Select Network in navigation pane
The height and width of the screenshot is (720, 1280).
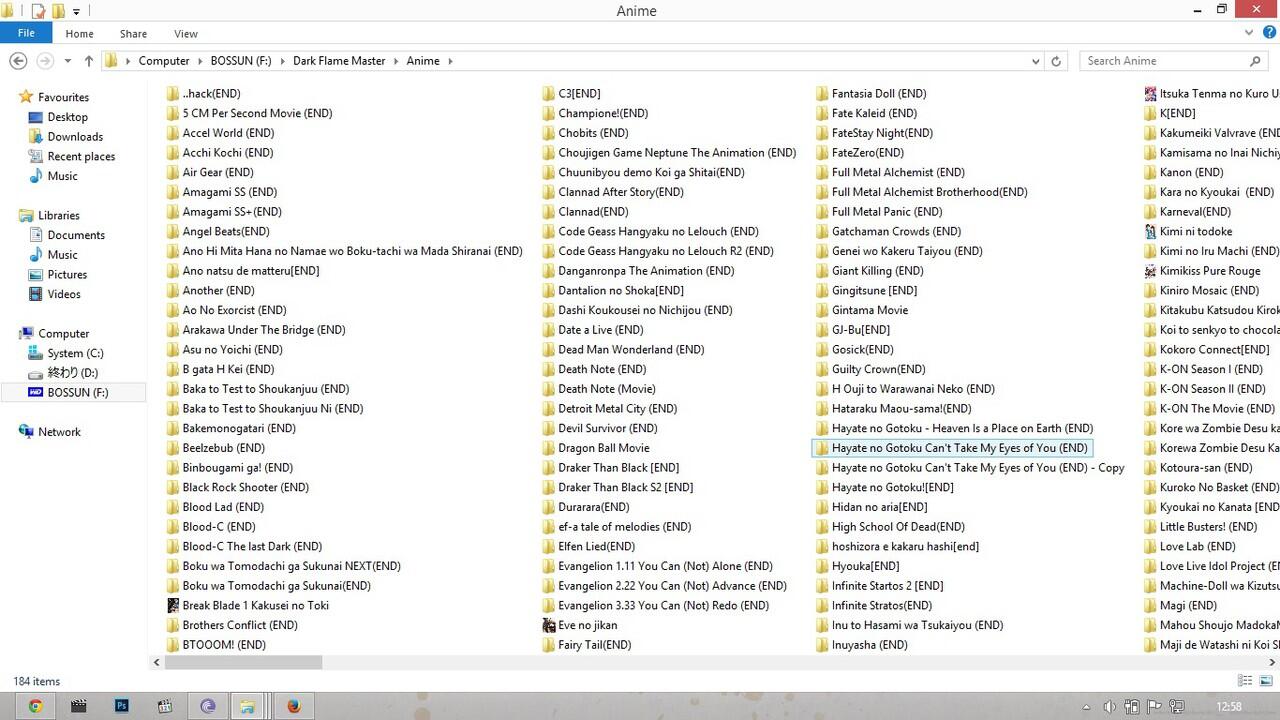click(59, 432)
